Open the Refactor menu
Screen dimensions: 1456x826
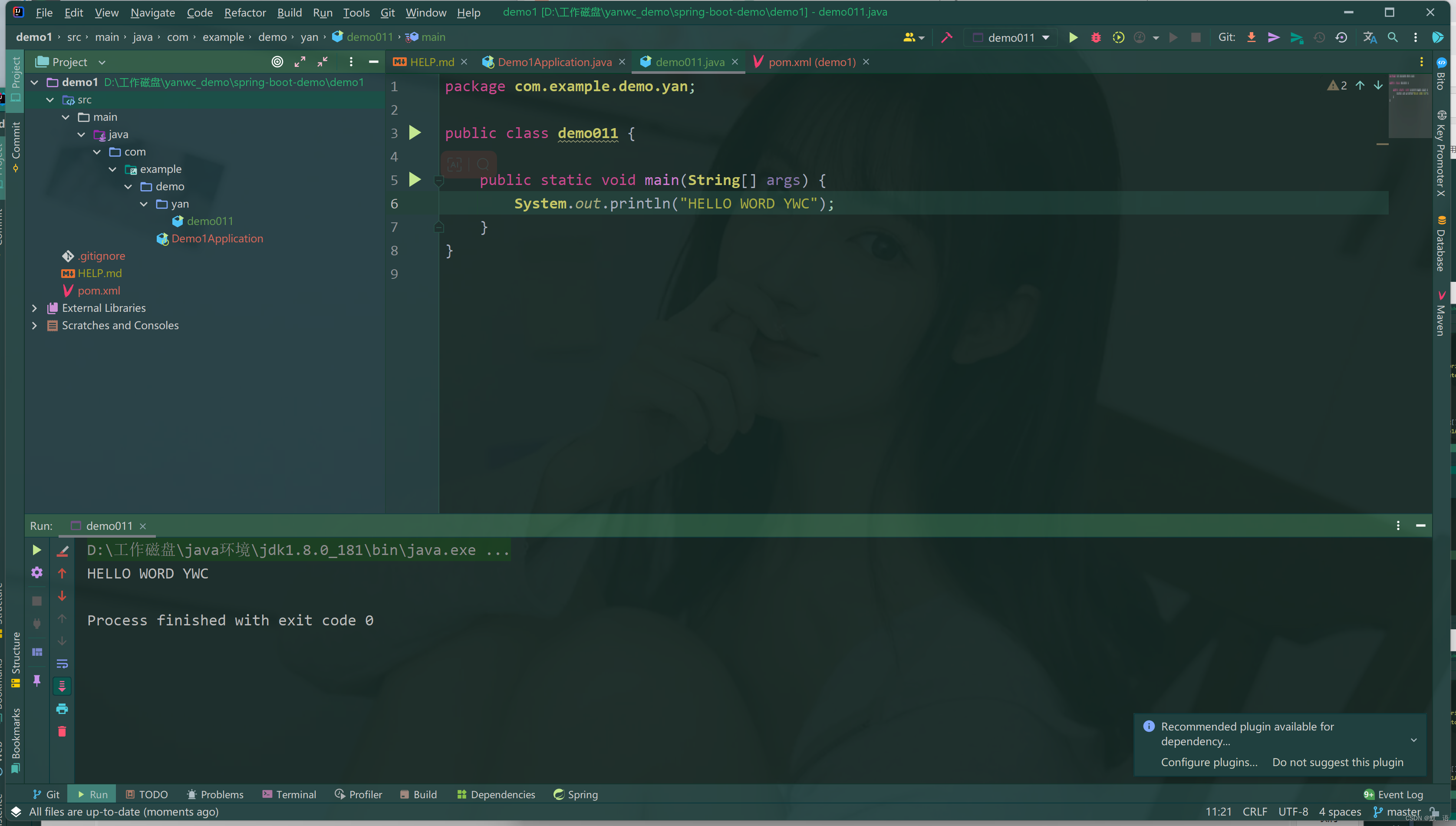click(x=244, y=13)
